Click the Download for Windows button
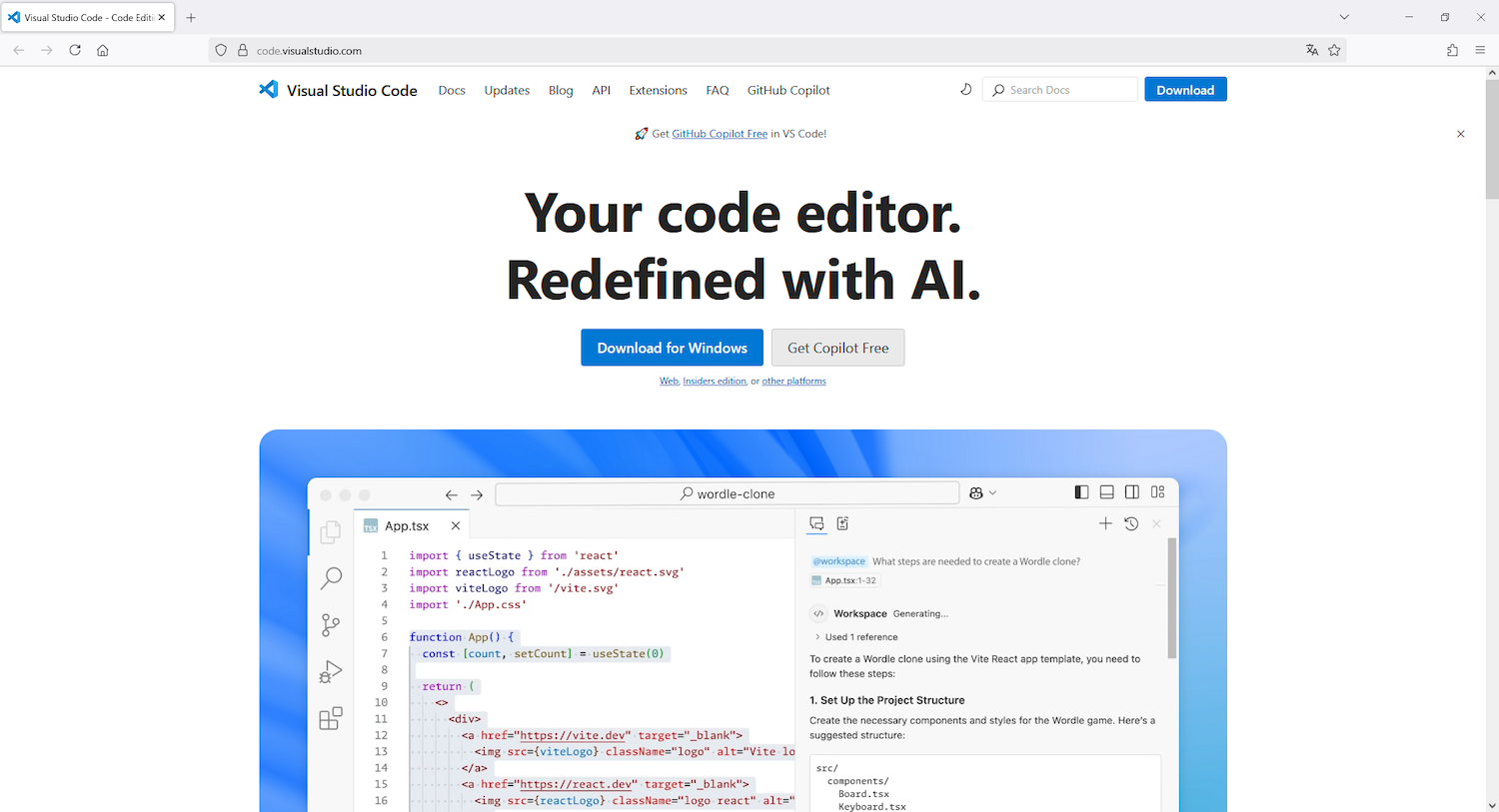The height and width of the screenshot is (812, 1499). coord(672,348)
